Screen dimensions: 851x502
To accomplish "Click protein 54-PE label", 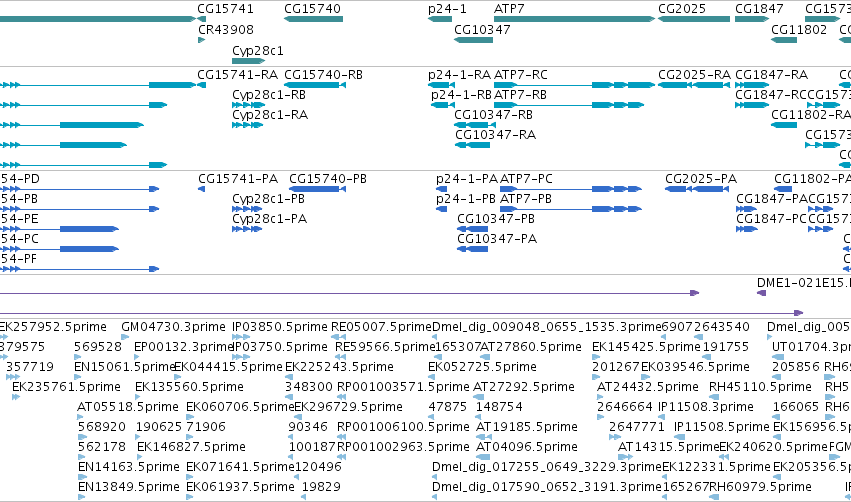I will (20, 219).
